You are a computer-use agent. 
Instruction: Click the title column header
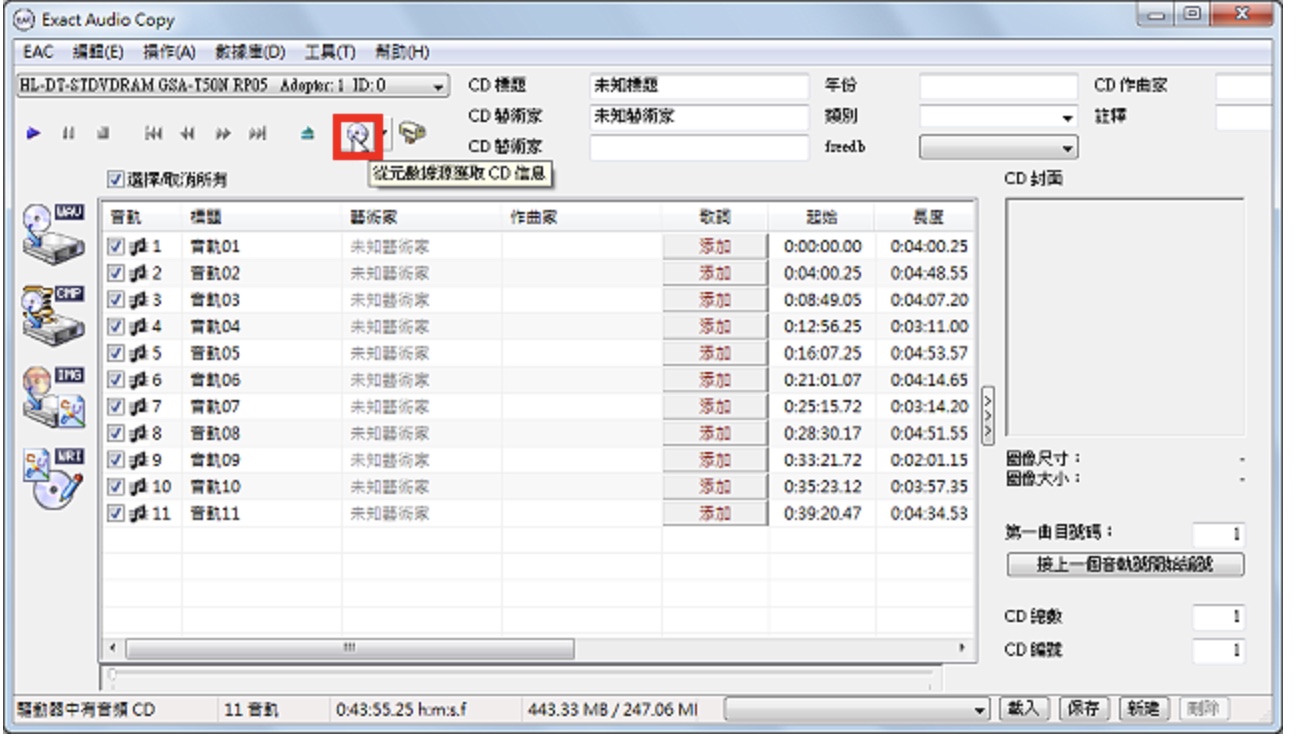tap(261, 219)
